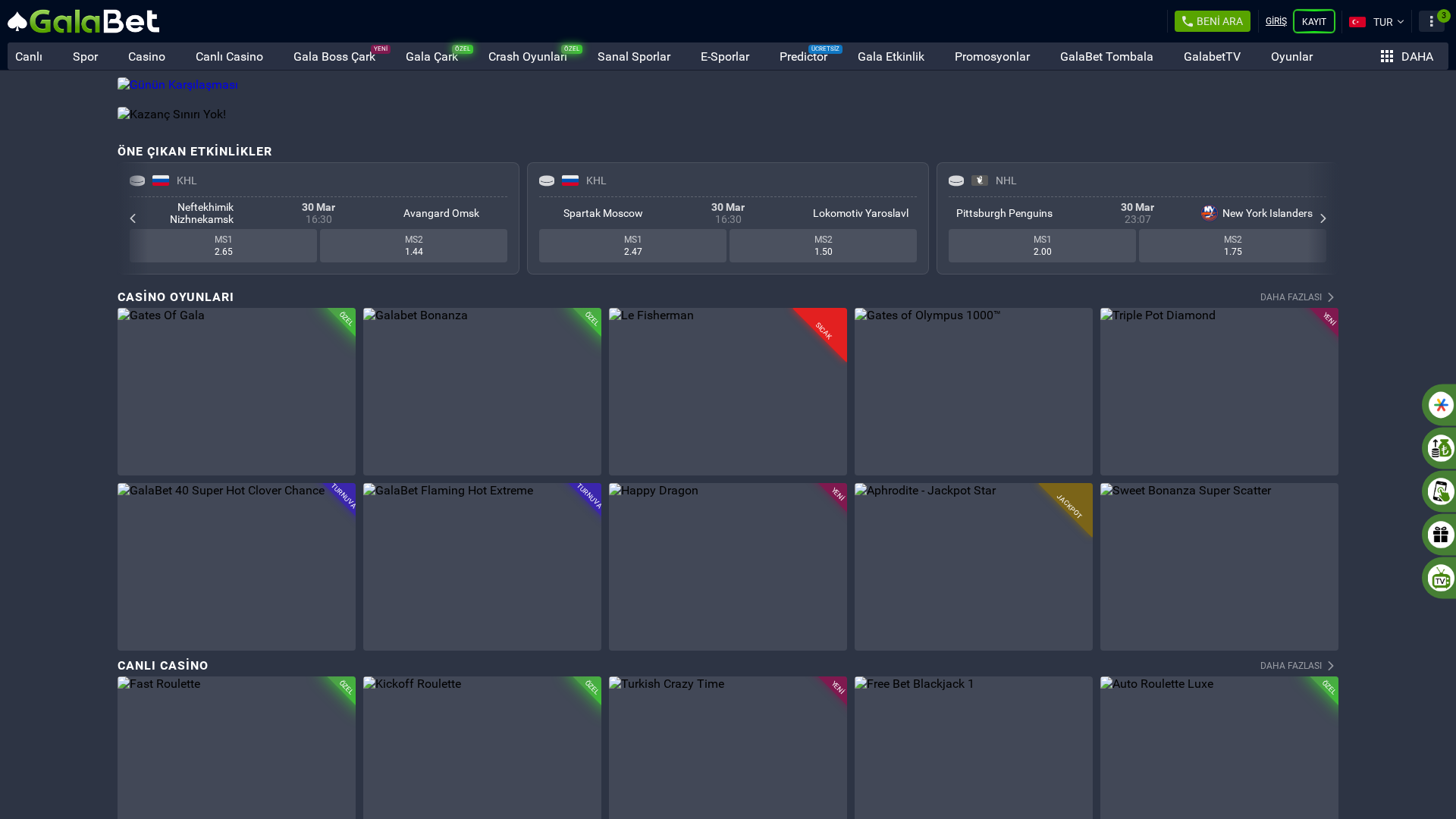Select MS2 1.44 odds for Avangard Omsk
The height and width of the screenshot is (819, 1456).
[413, 246]
